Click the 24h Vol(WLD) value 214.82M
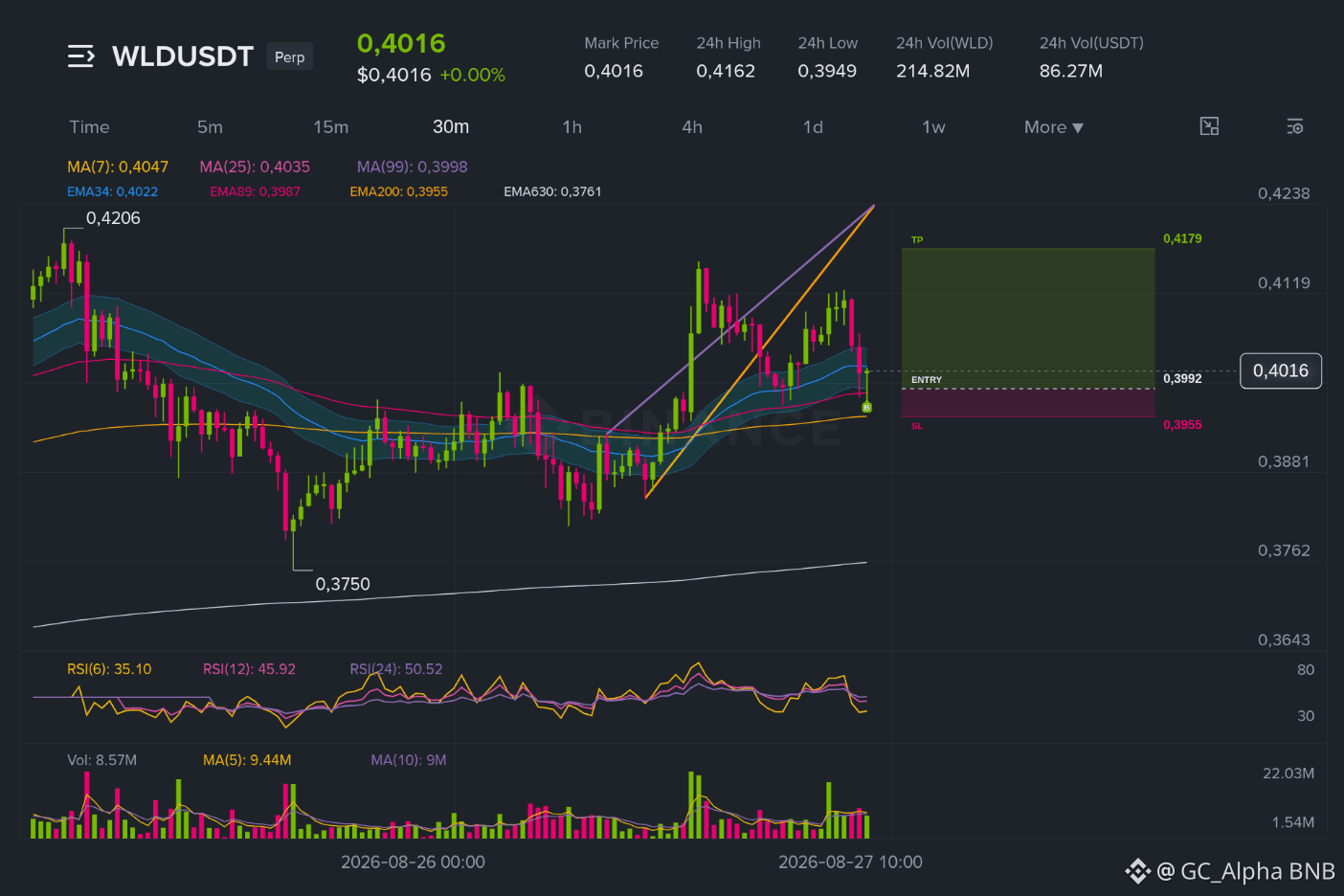The height and width of the screenshot is (896, 1344). click(933, 71)
